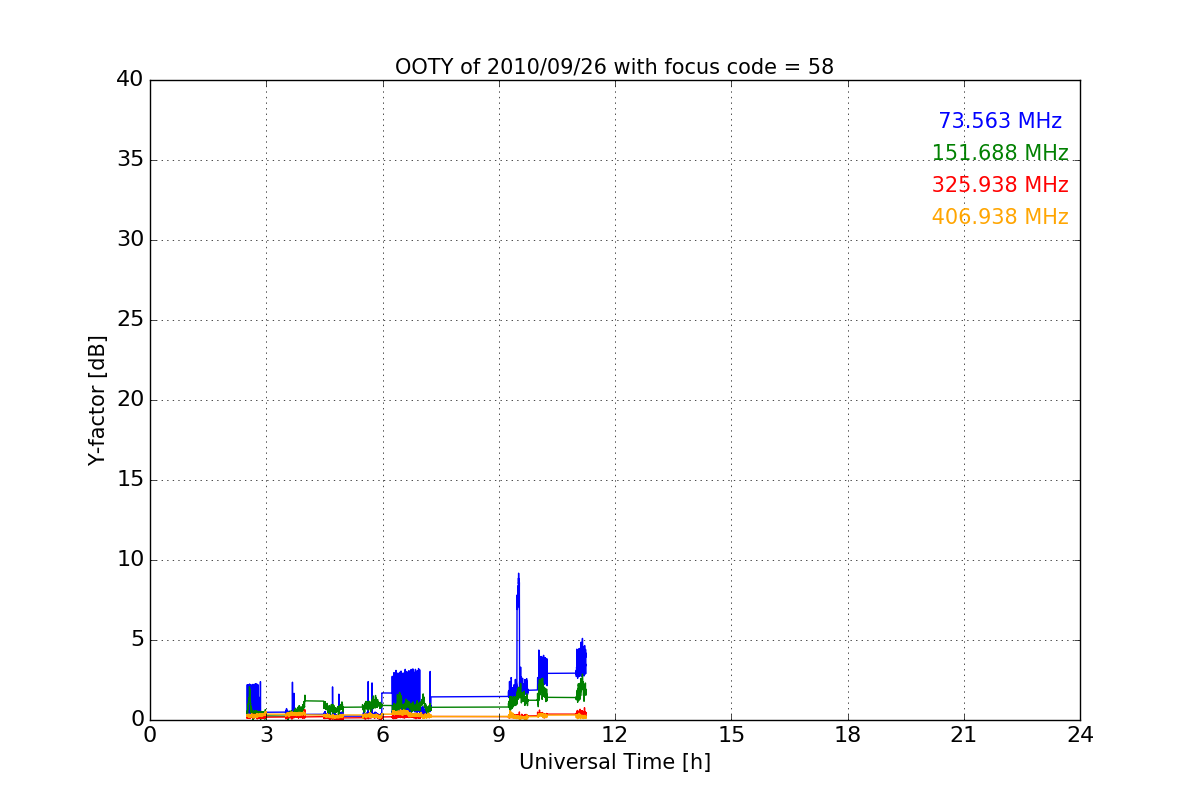Click x-axis tick label 6
This screenshot has width=1200, height=800.
tap(382, 734)
